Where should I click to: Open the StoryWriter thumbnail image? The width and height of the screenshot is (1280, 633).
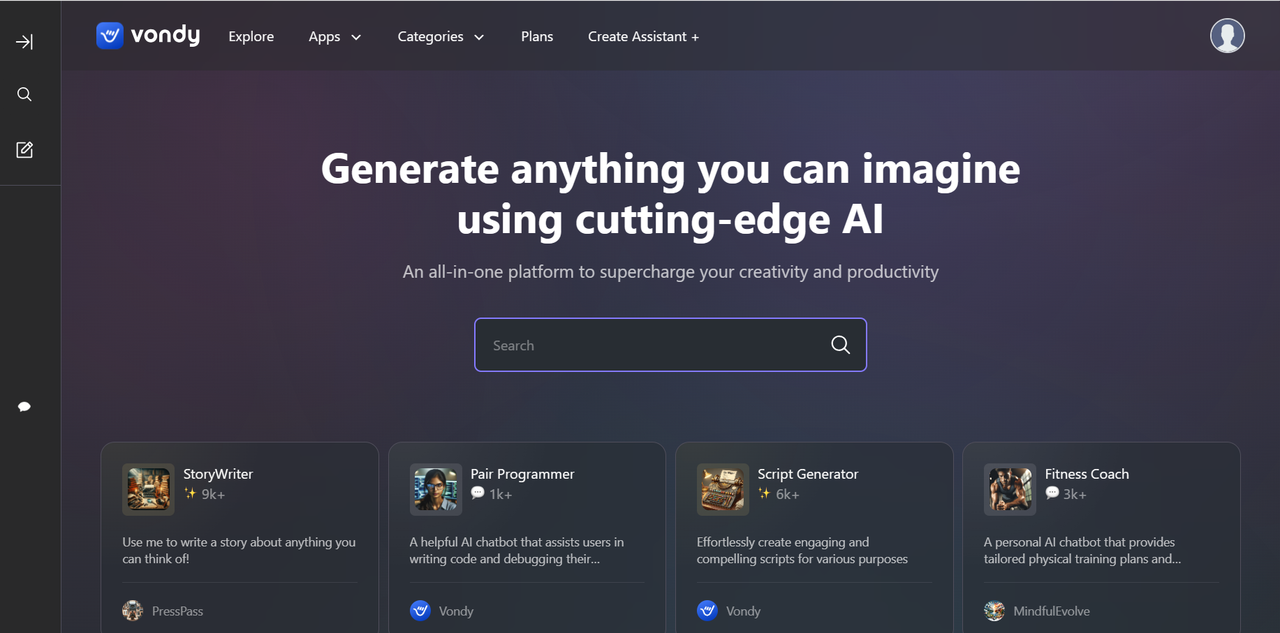click(148, 489)
